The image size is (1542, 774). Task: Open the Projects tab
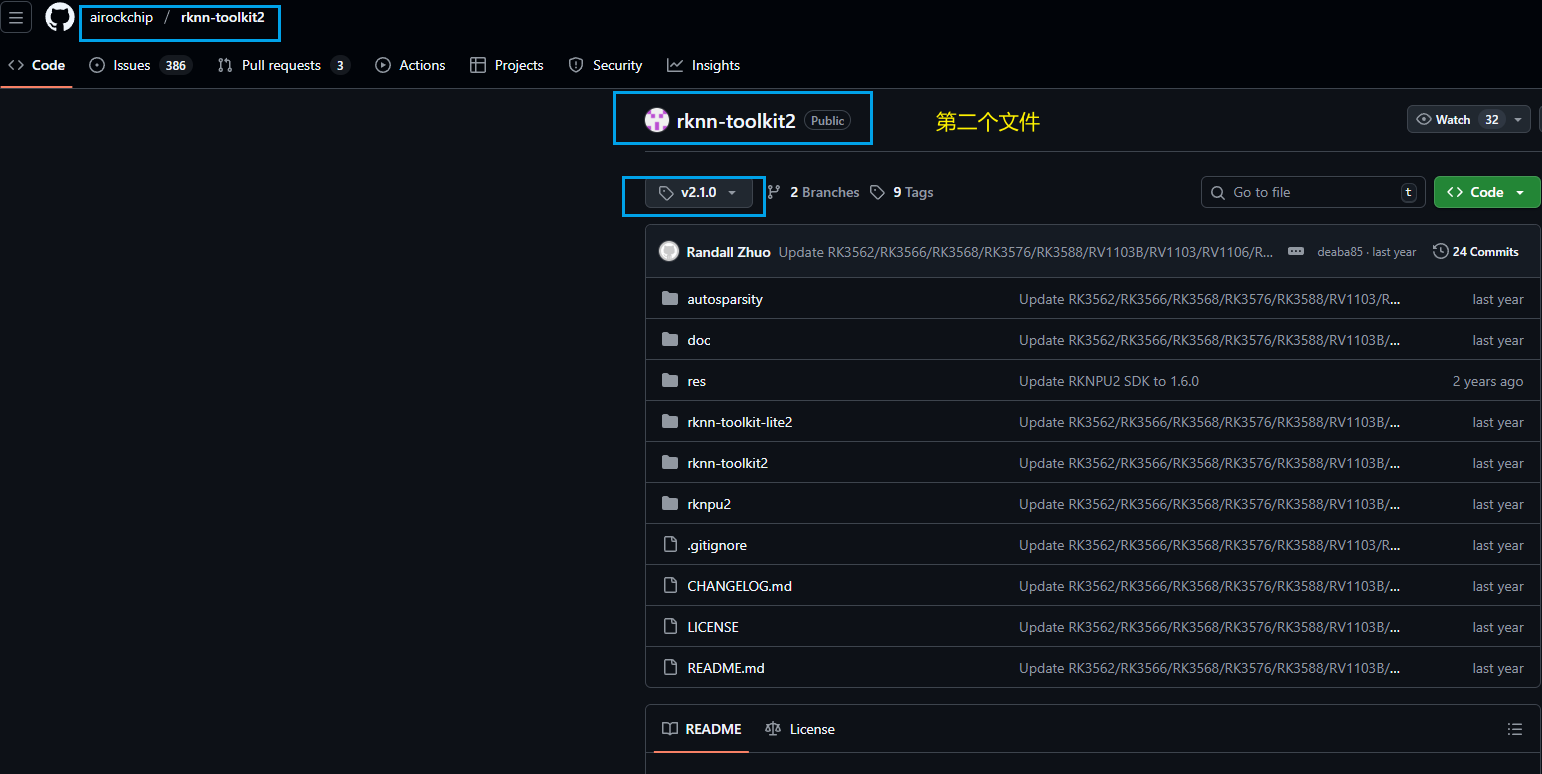[507, 65]
